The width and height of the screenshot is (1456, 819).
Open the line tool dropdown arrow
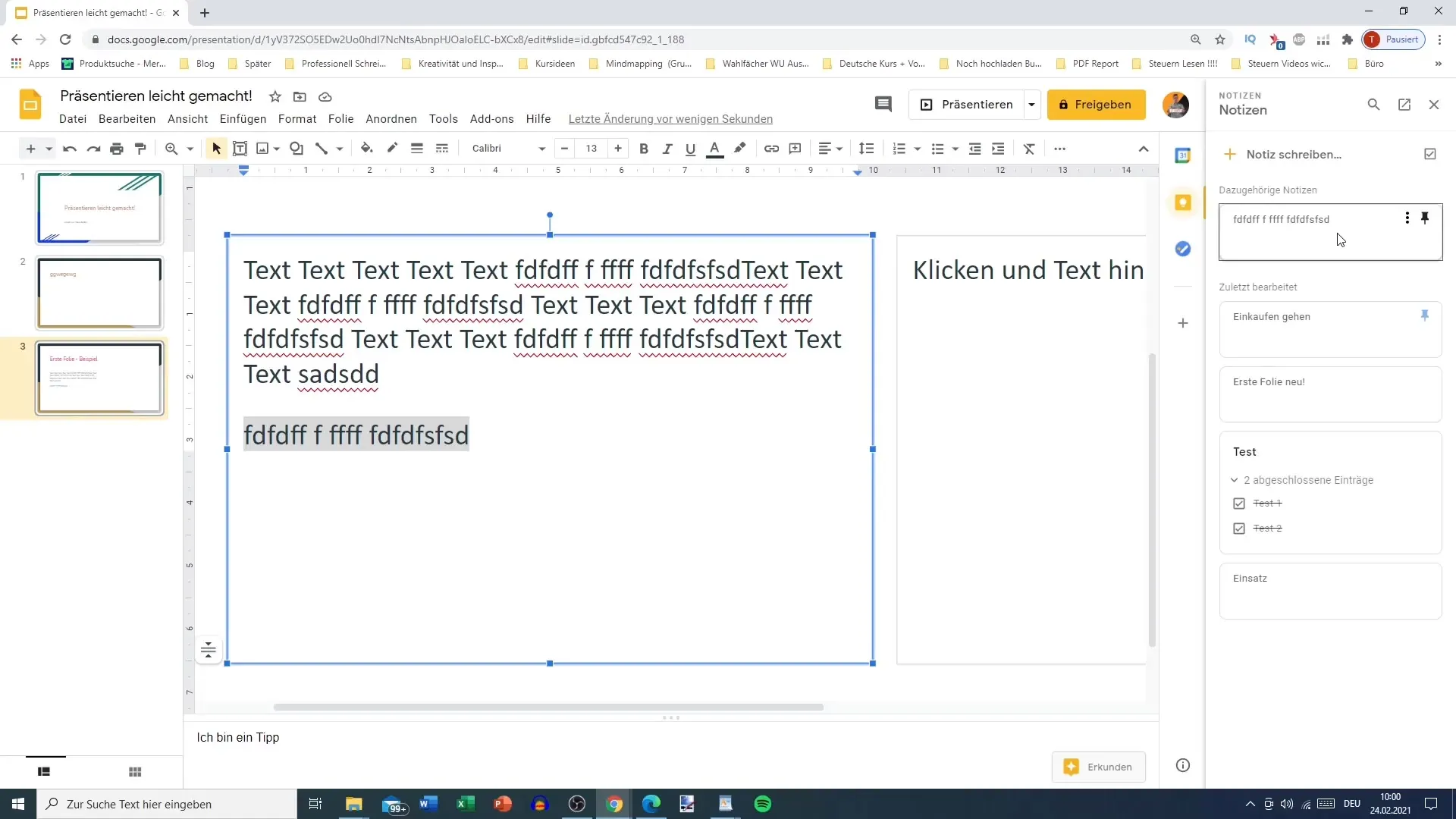pyautogui.click(x=340, y=149)
